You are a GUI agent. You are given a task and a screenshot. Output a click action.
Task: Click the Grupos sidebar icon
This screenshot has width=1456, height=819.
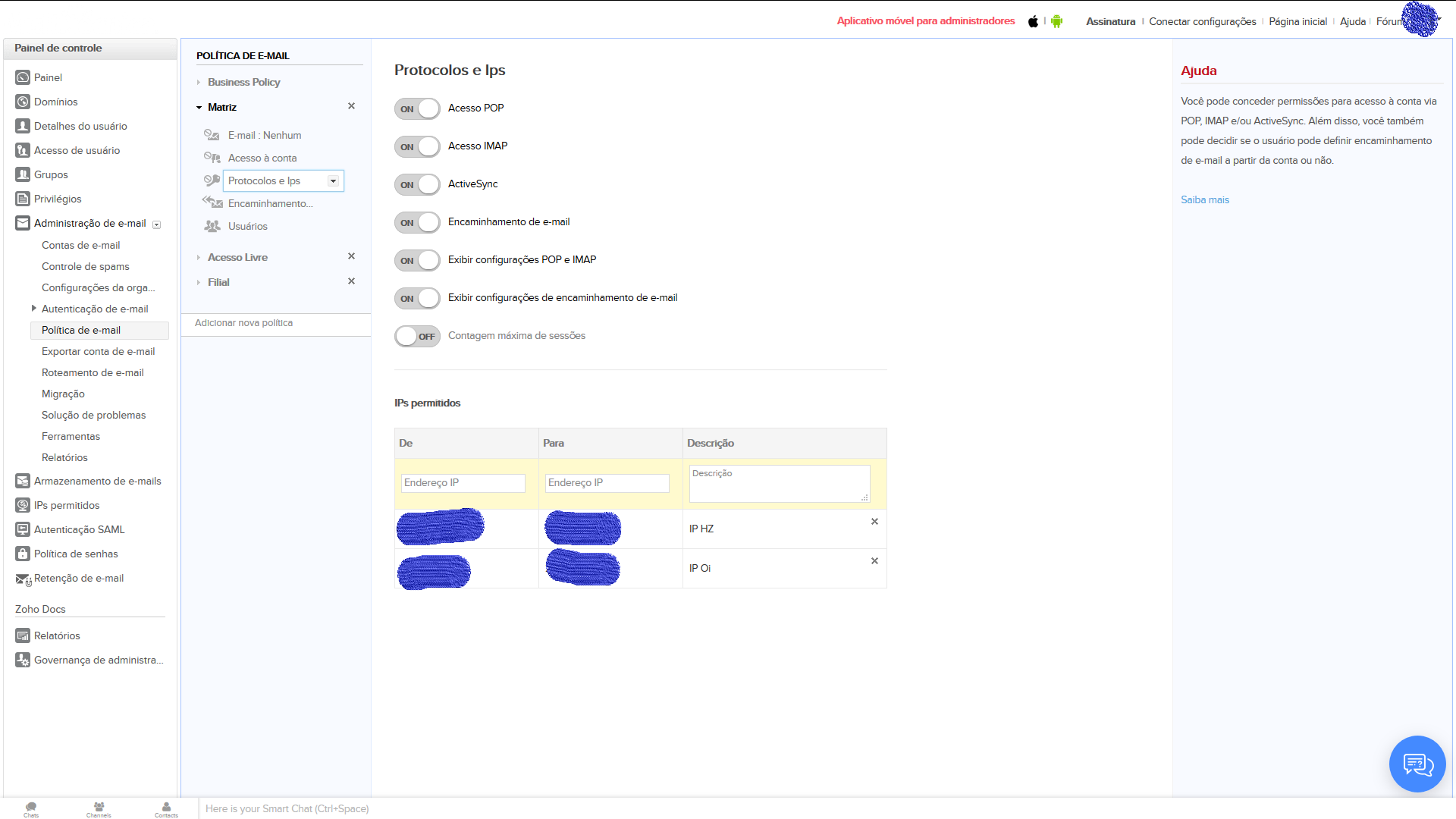(23, 174)
